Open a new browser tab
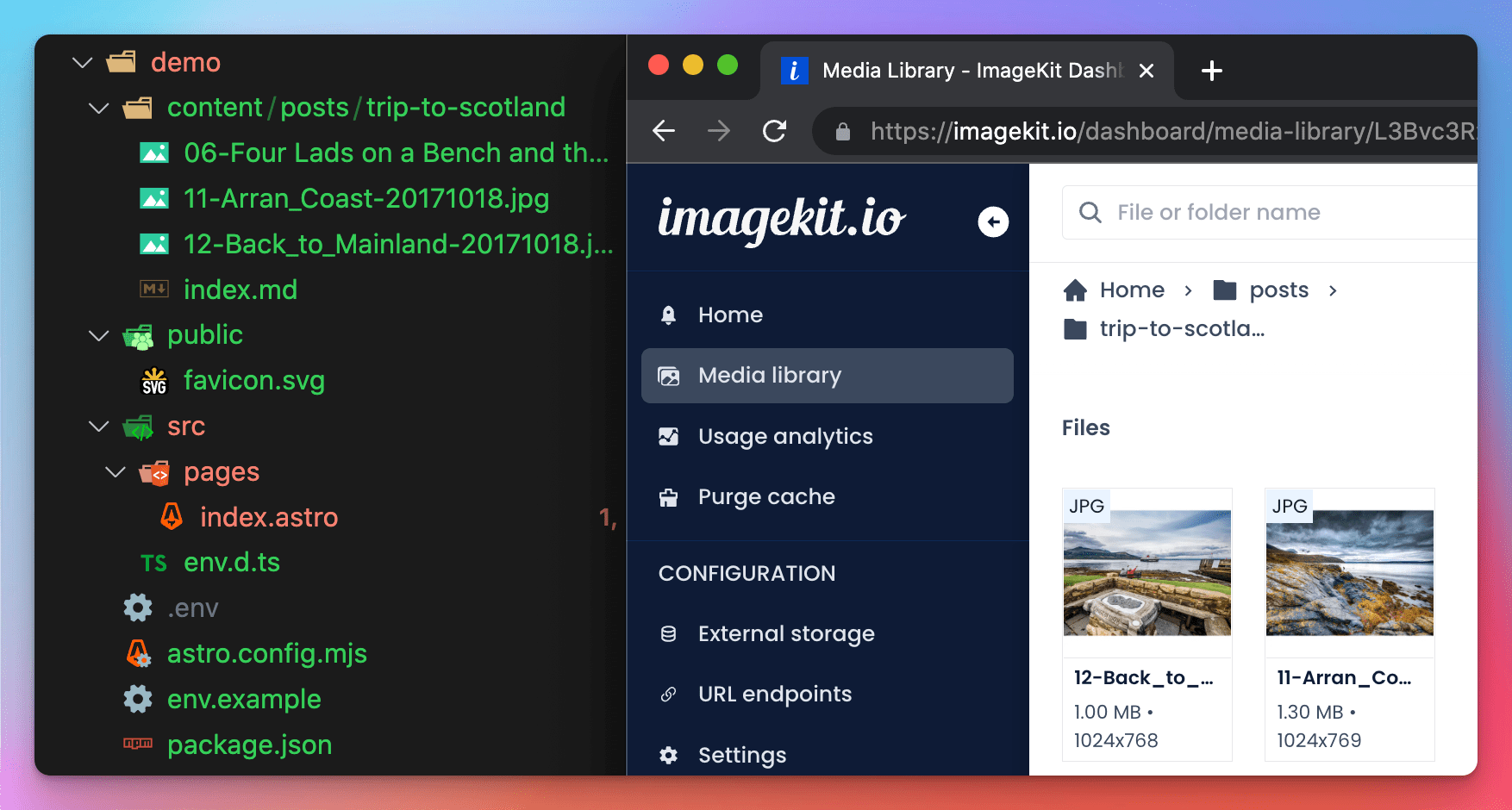1512x810 pixels. point(1212,71)
